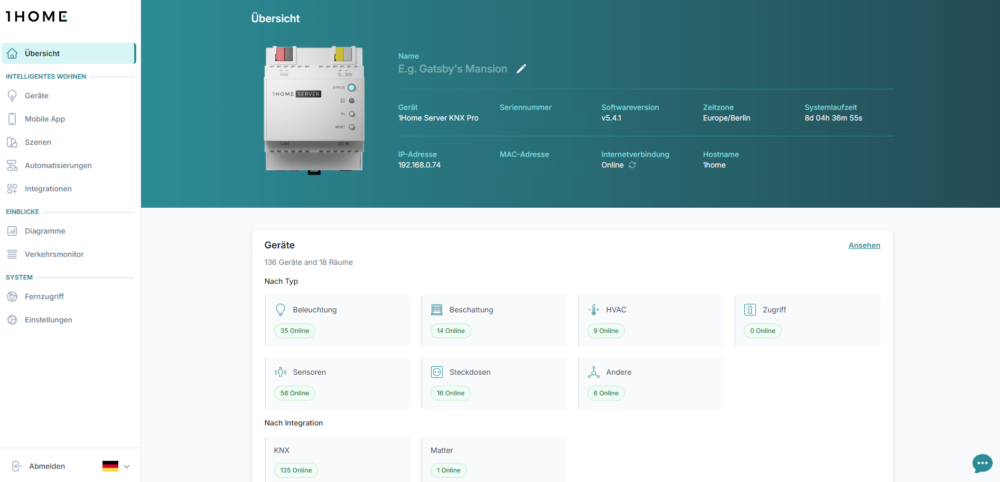This screenshot has width=1000, height=482.
Task: Click the 6 Online Andere badge
Action: coord(606,393)
